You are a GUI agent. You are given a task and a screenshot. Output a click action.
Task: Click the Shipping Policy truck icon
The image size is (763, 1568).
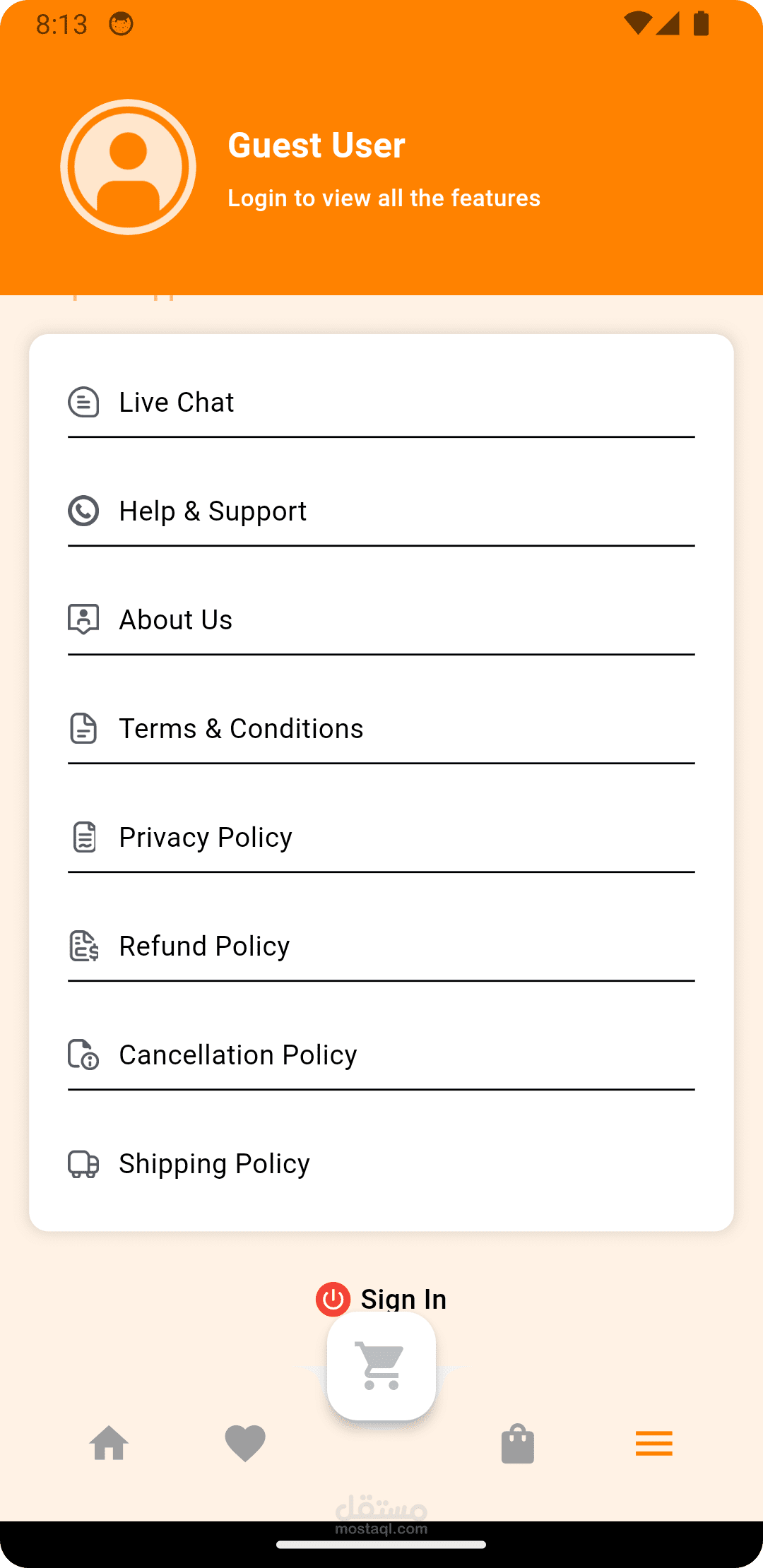coord(83,1164)
